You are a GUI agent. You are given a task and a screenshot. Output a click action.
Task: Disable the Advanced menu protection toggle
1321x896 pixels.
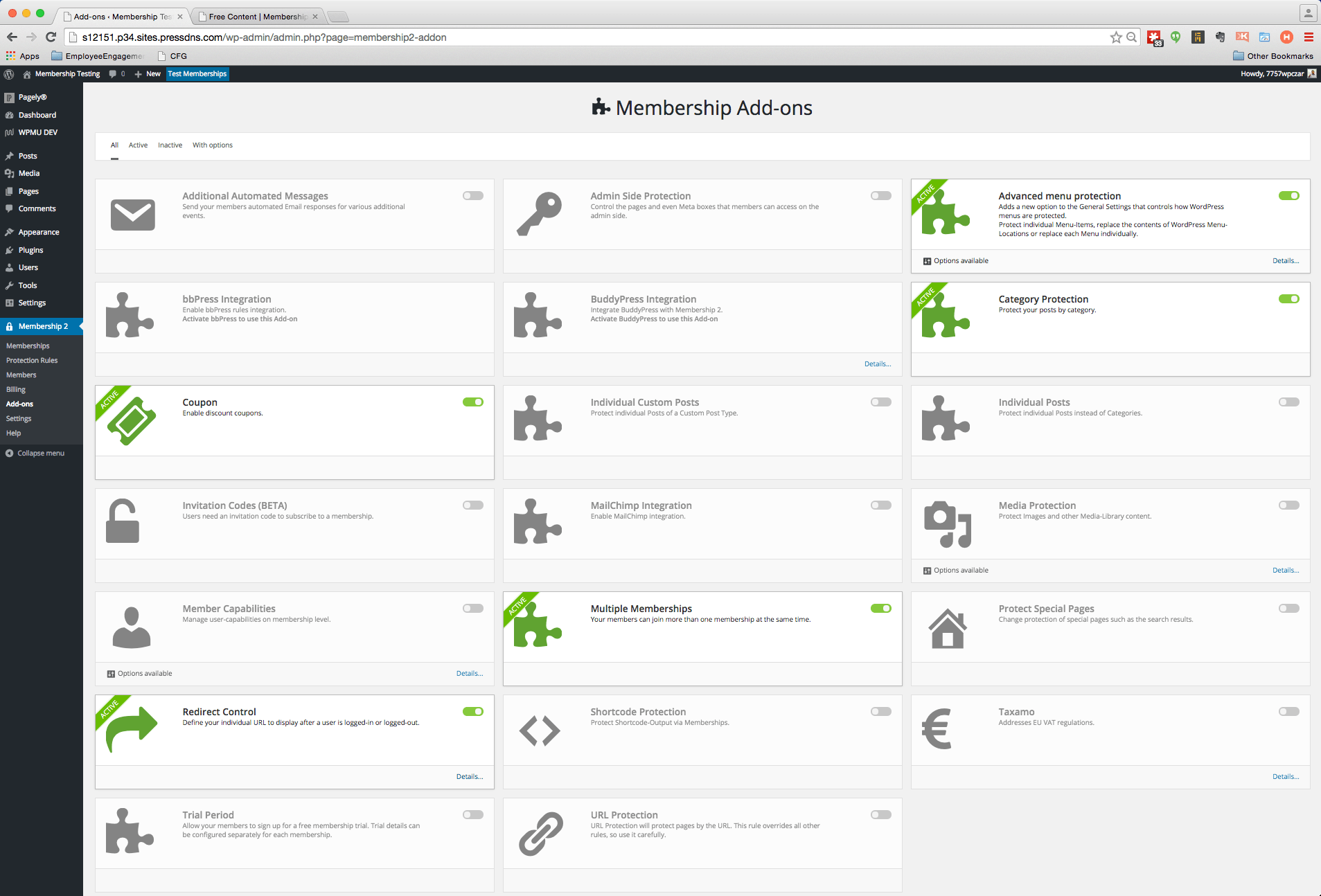pyautogui.click(x=1288, y=196)
